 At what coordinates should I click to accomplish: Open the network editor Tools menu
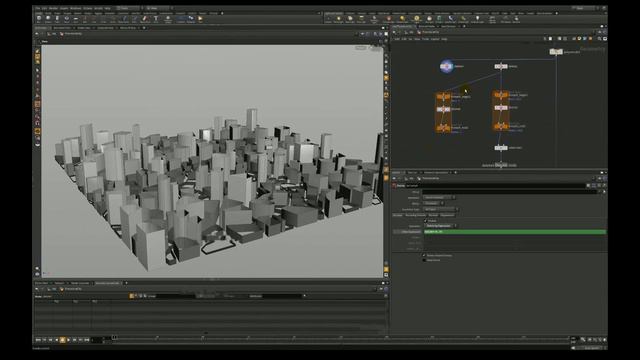tap(425, 39)
